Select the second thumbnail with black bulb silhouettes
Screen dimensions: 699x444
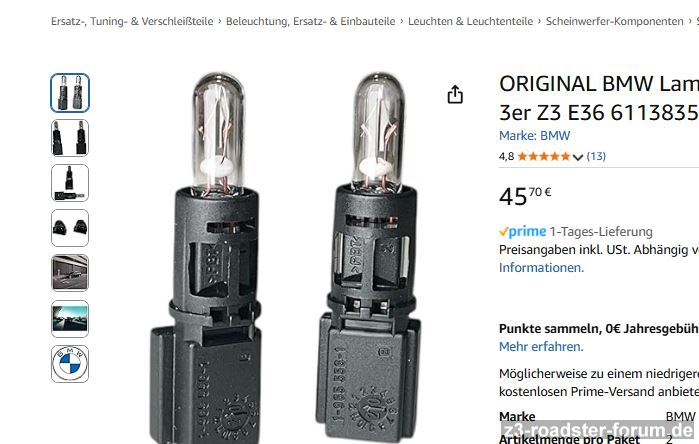click(x=70, y=138)
